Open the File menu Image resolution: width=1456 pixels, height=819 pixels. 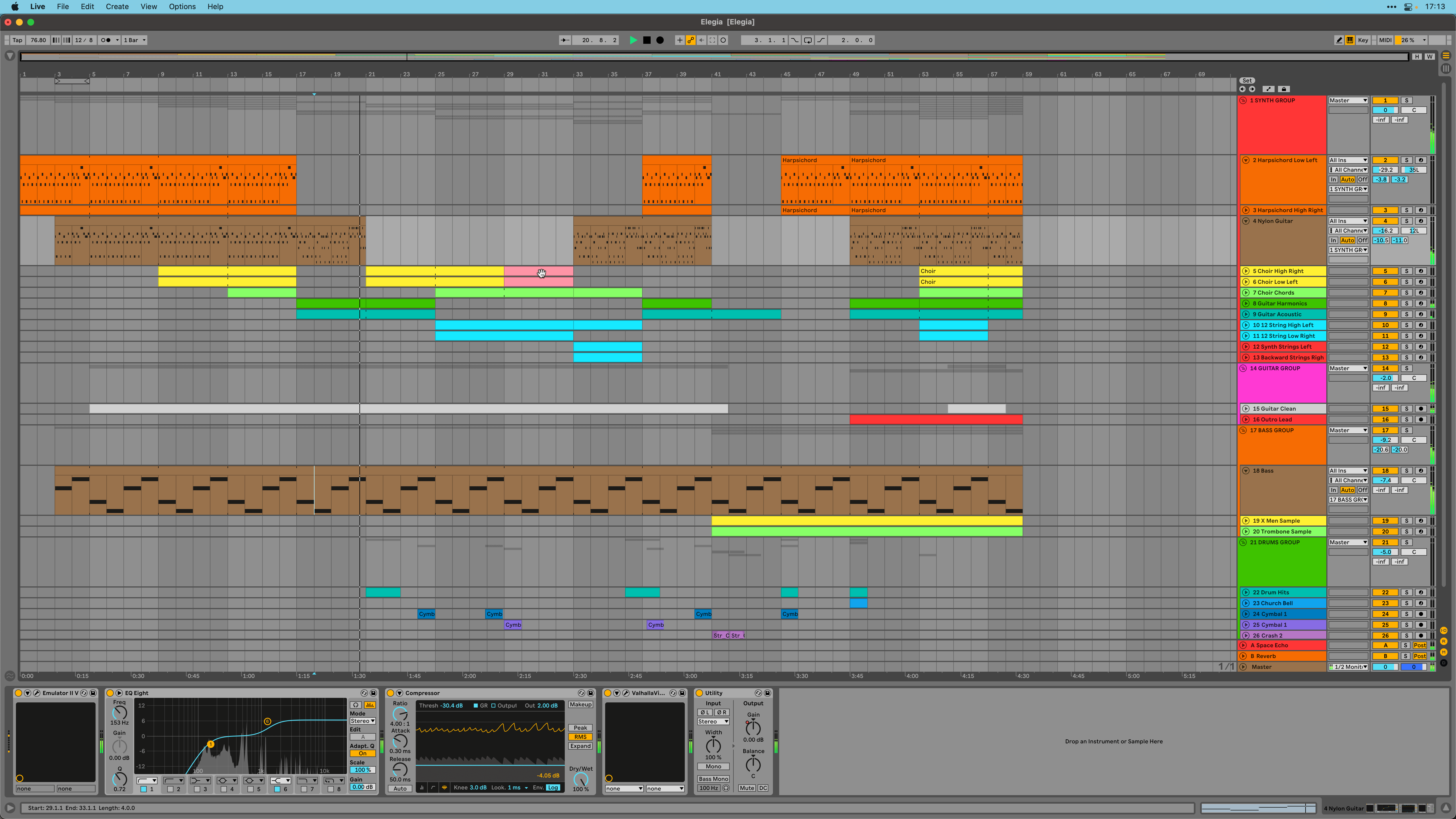pos(63,7)
